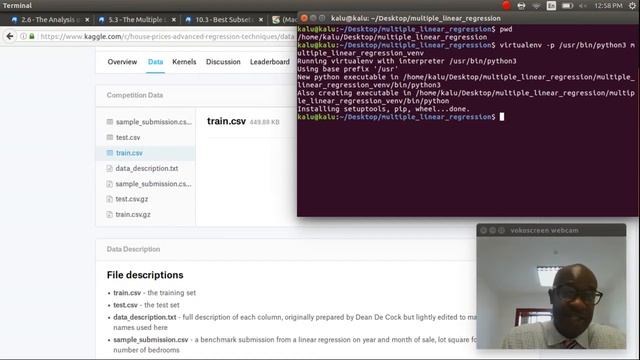Viewport: 640px width, 360px height.
Task: Click 'sample_submission.csv' in file descriptions list
Action: coord(151,340)
